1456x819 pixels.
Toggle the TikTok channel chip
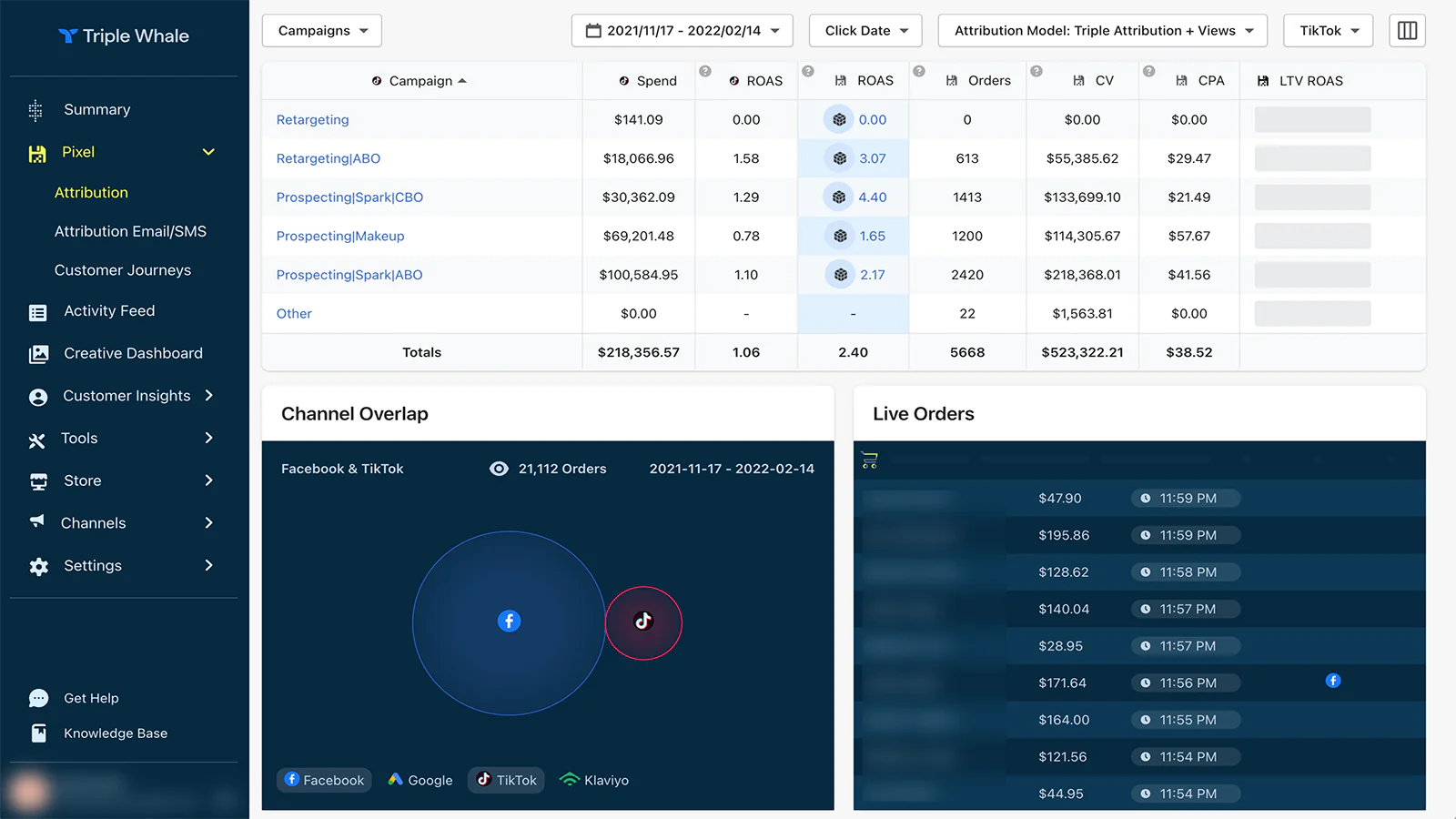pos(506,780)
